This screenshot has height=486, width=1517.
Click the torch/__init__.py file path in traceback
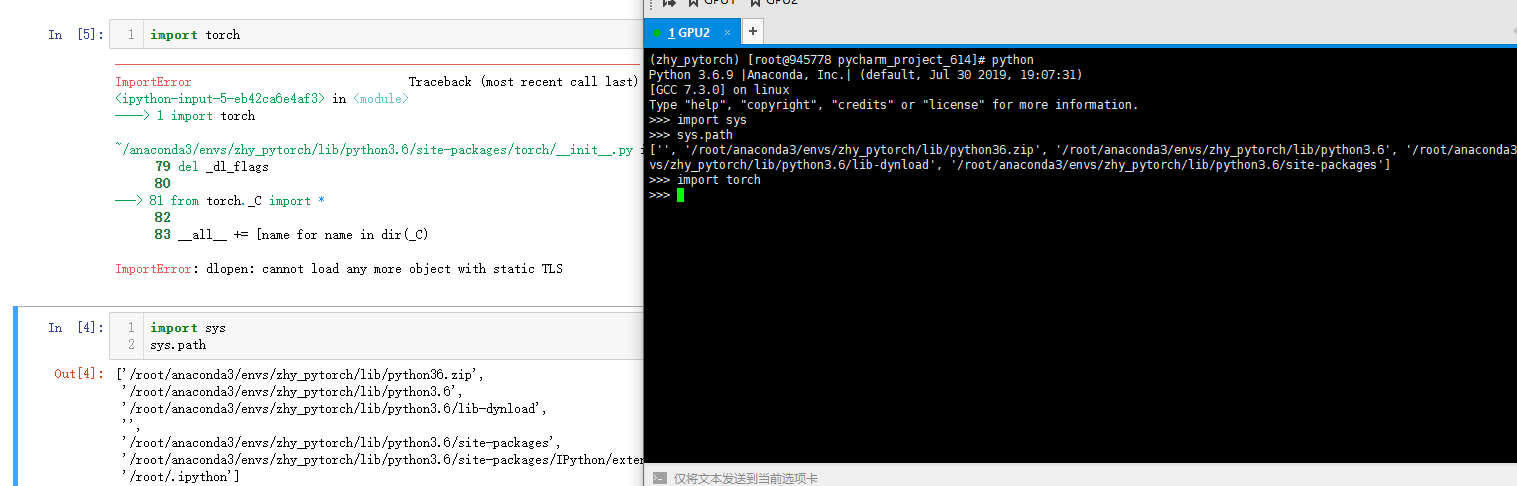(375, 149)
